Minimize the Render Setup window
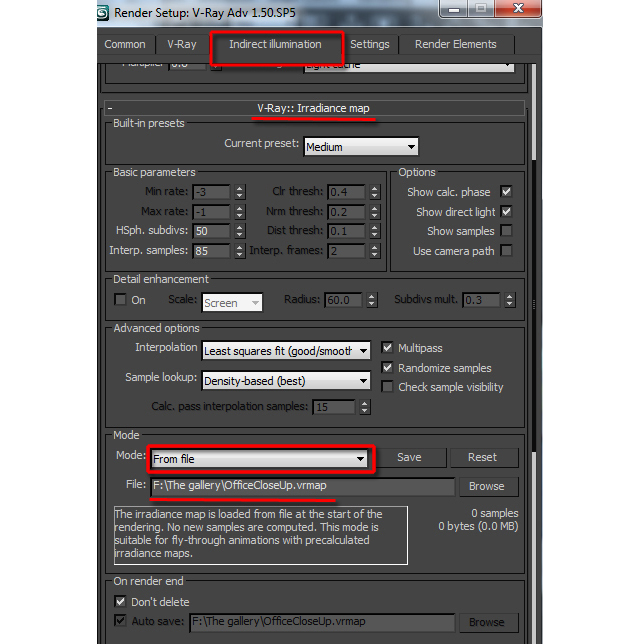Viewport: 640px width, 644px height. 454,9
